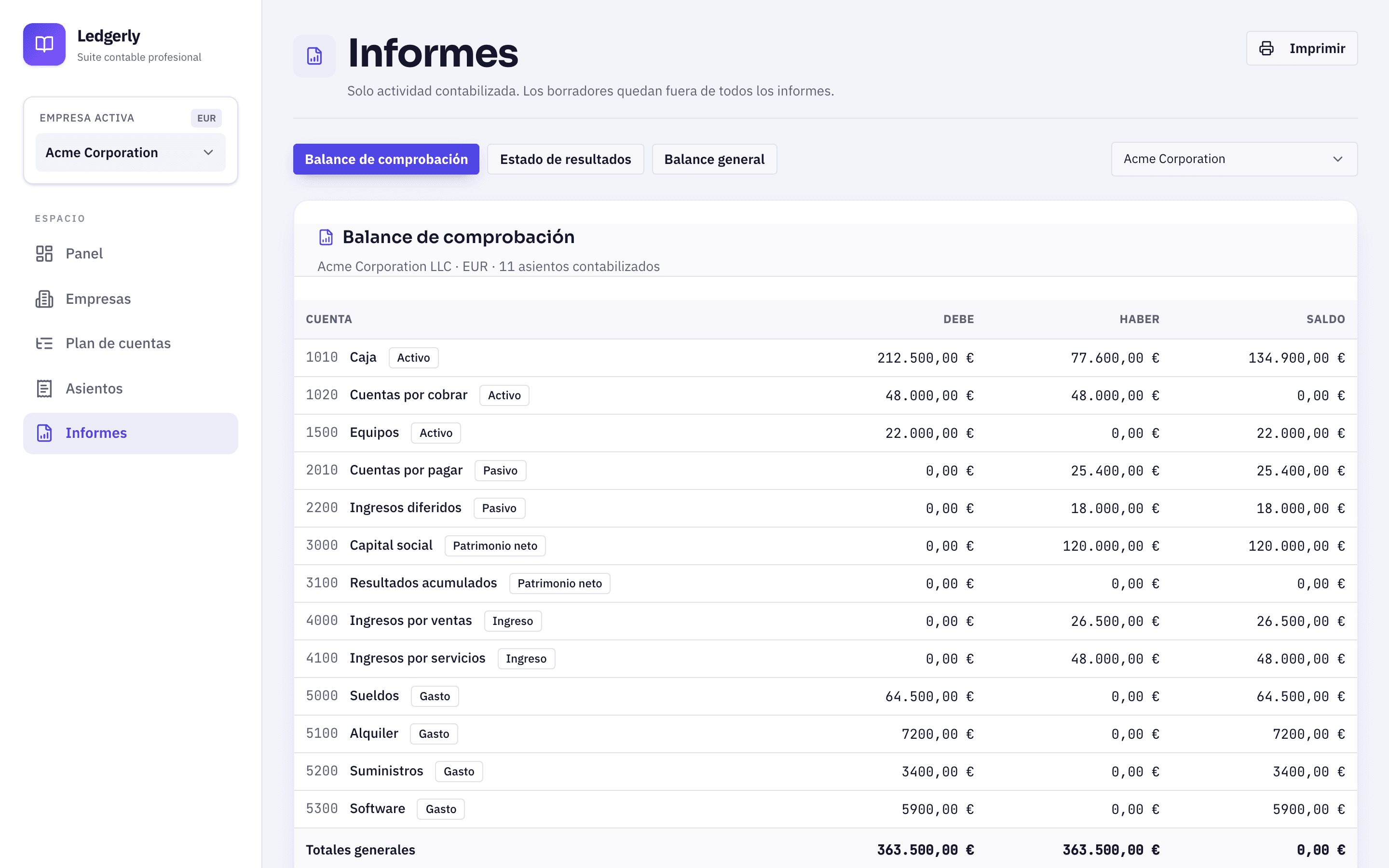Click the EUR currency badge
This screenshot has width=1389, height=868.
click(206, 118)
